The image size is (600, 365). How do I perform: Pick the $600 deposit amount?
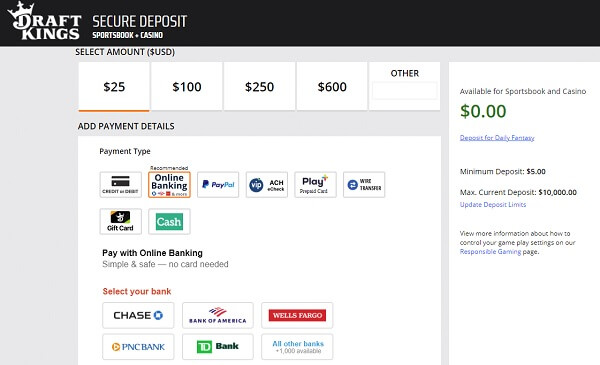click(332, 87)
